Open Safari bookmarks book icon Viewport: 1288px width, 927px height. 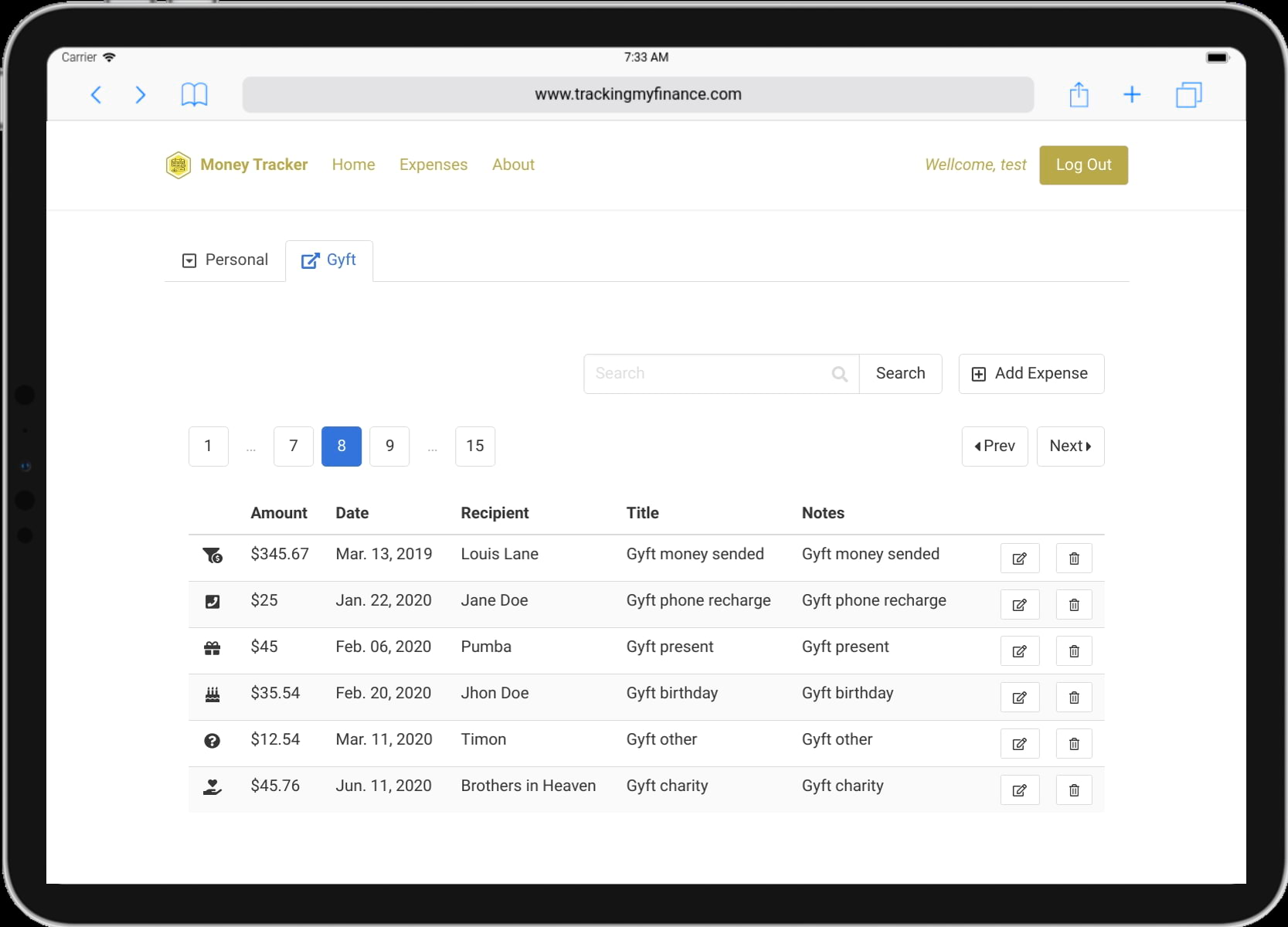tap(194, 95)
